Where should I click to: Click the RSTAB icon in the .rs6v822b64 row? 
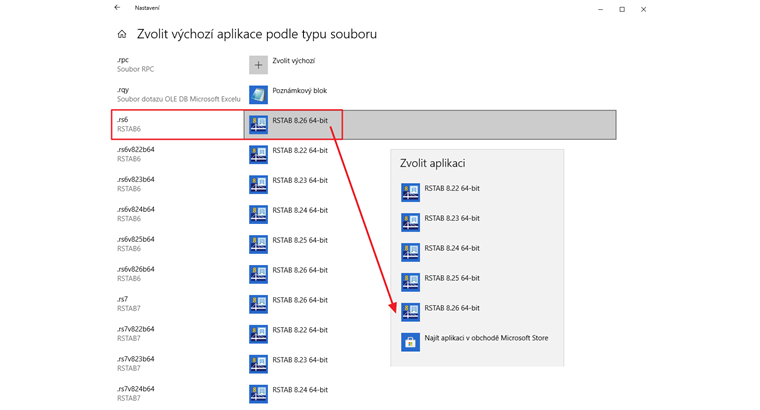(258, 155)
